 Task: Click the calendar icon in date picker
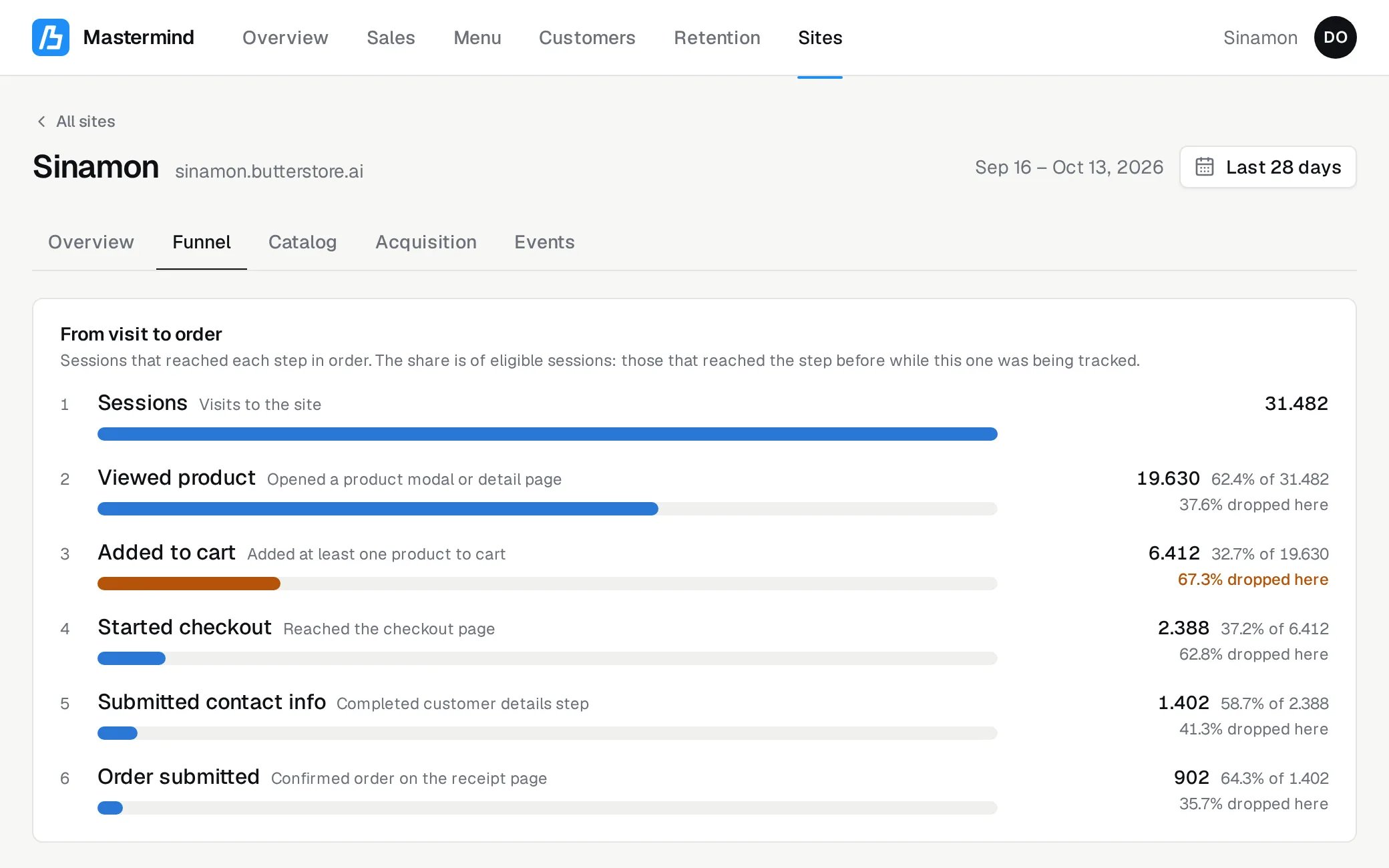(1204, 167)
